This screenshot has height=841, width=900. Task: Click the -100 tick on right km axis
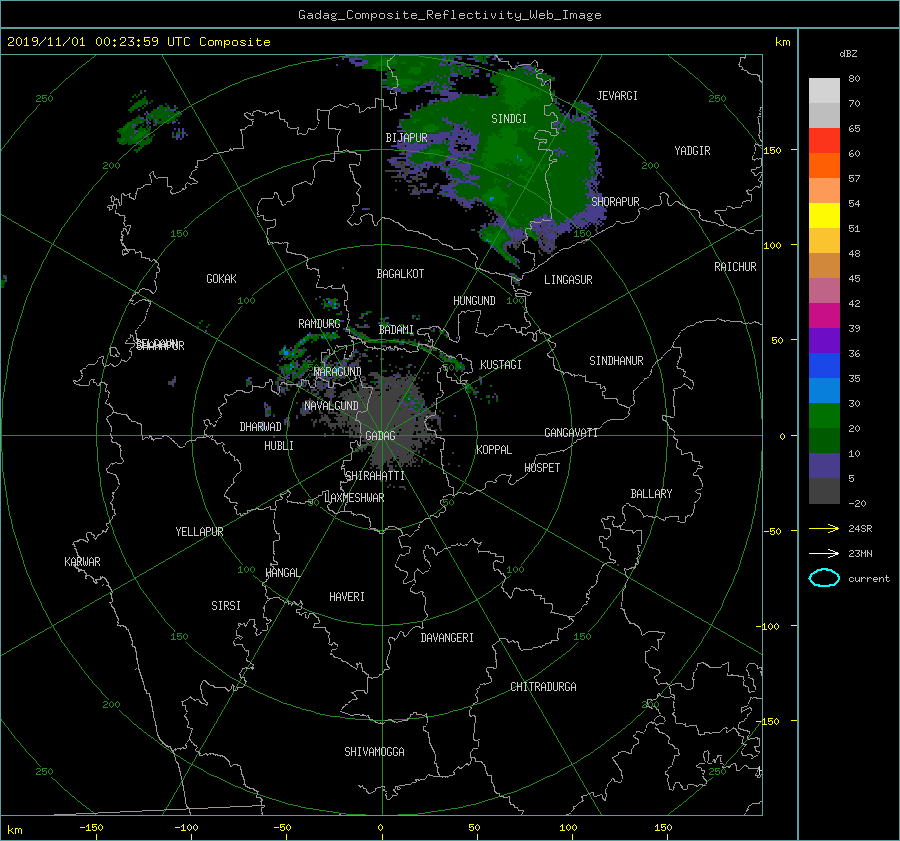click(770, 626)
